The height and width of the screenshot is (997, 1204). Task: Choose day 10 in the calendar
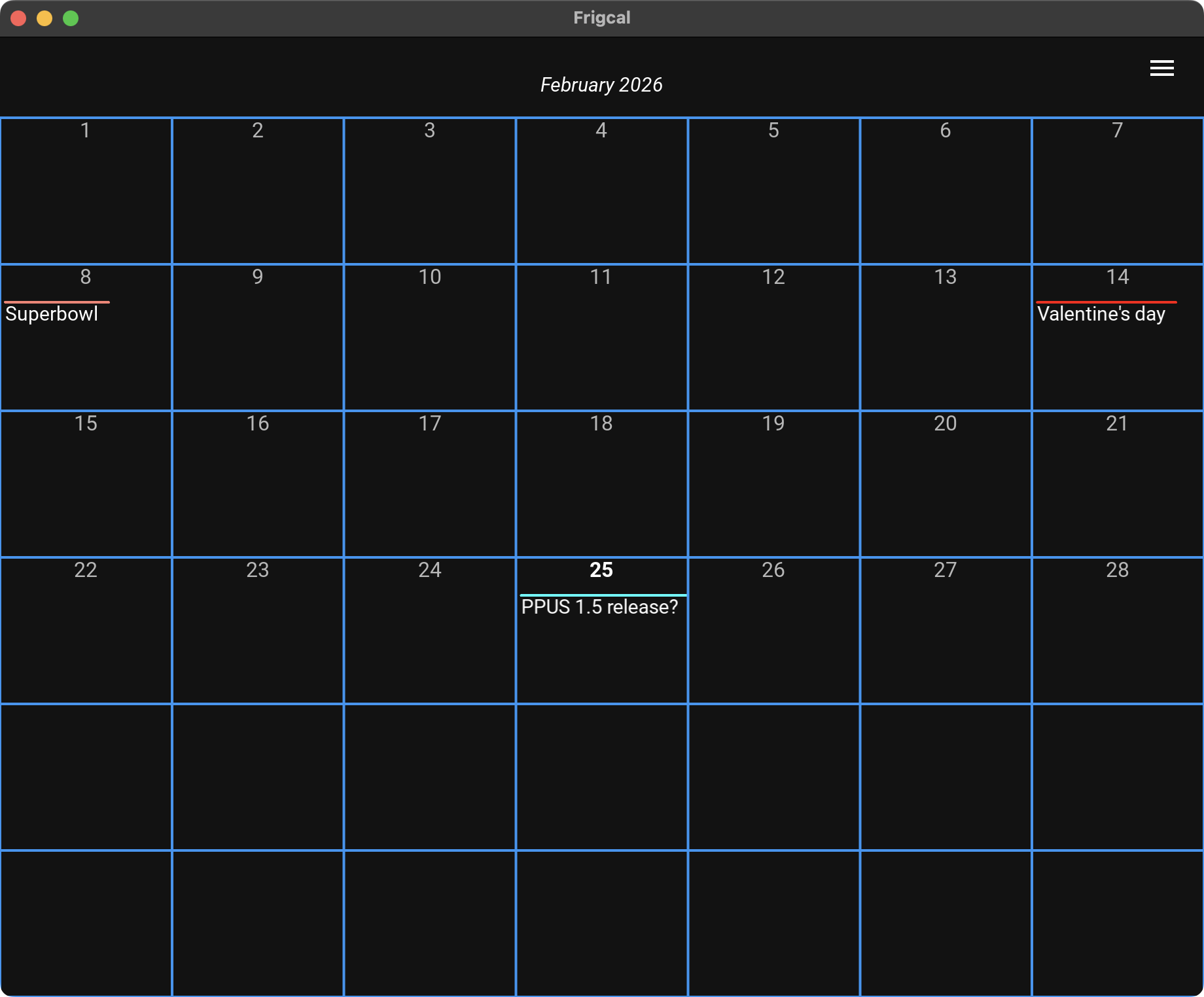(430, 338)
